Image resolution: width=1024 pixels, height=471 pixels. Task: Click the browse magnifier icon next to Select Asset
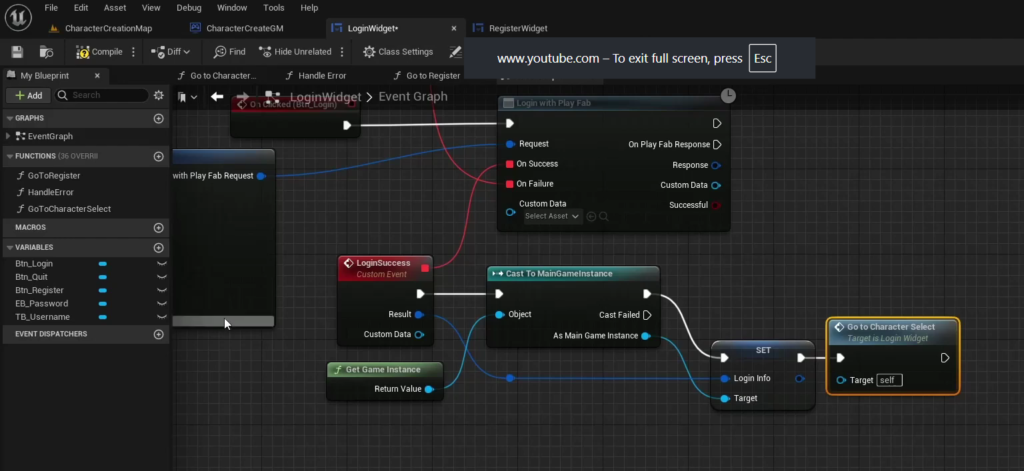click(603, 216)
